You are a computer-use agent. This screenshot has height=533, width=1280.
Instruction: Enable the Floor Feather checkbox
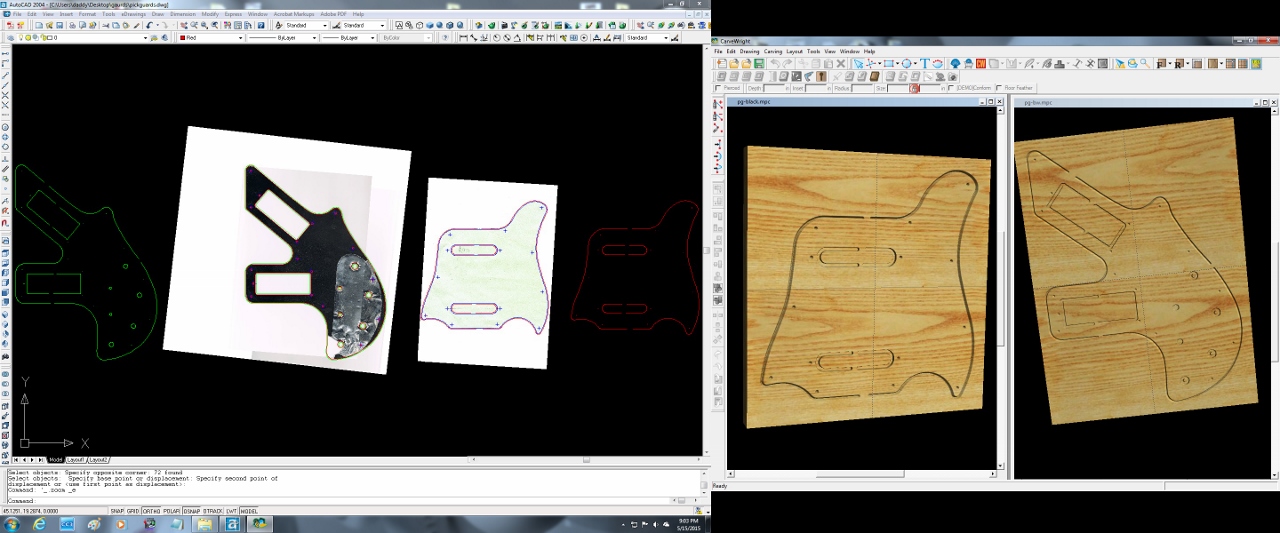(x=1000, y=88)
